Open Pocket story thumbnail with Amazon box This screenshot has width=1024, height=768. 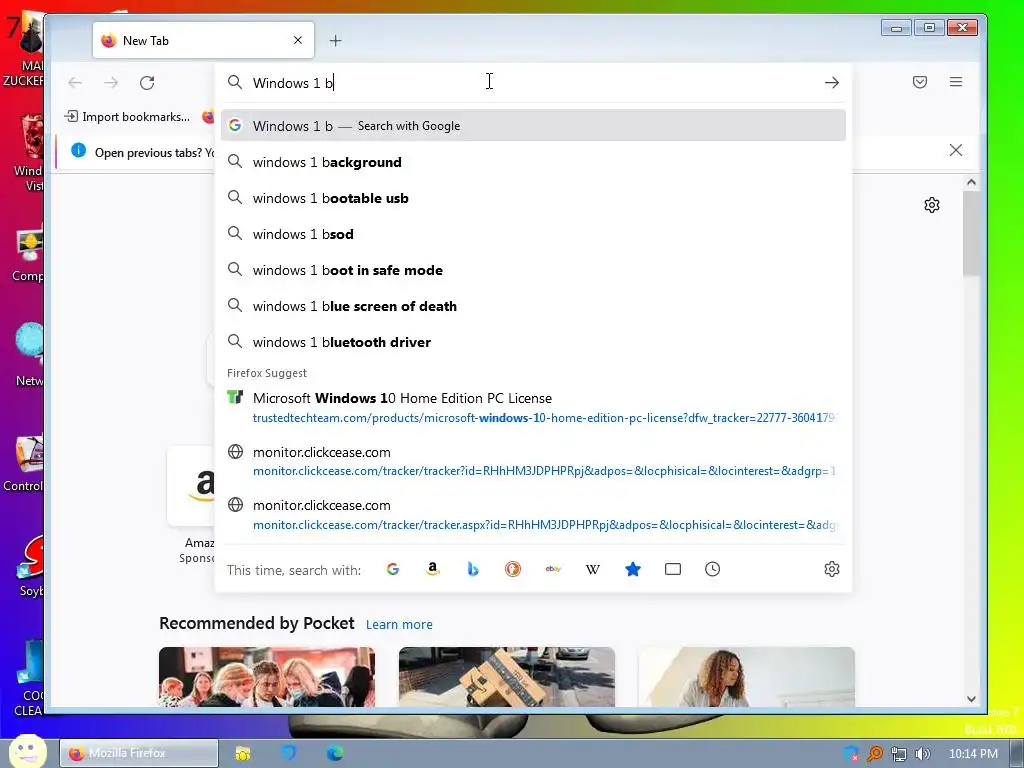pyautogui.click(x=507, y=677)
